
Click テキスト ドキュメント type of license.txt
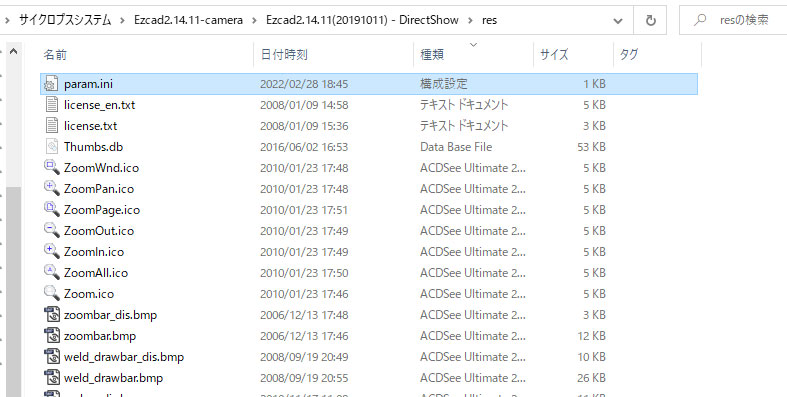coord(464,126)
